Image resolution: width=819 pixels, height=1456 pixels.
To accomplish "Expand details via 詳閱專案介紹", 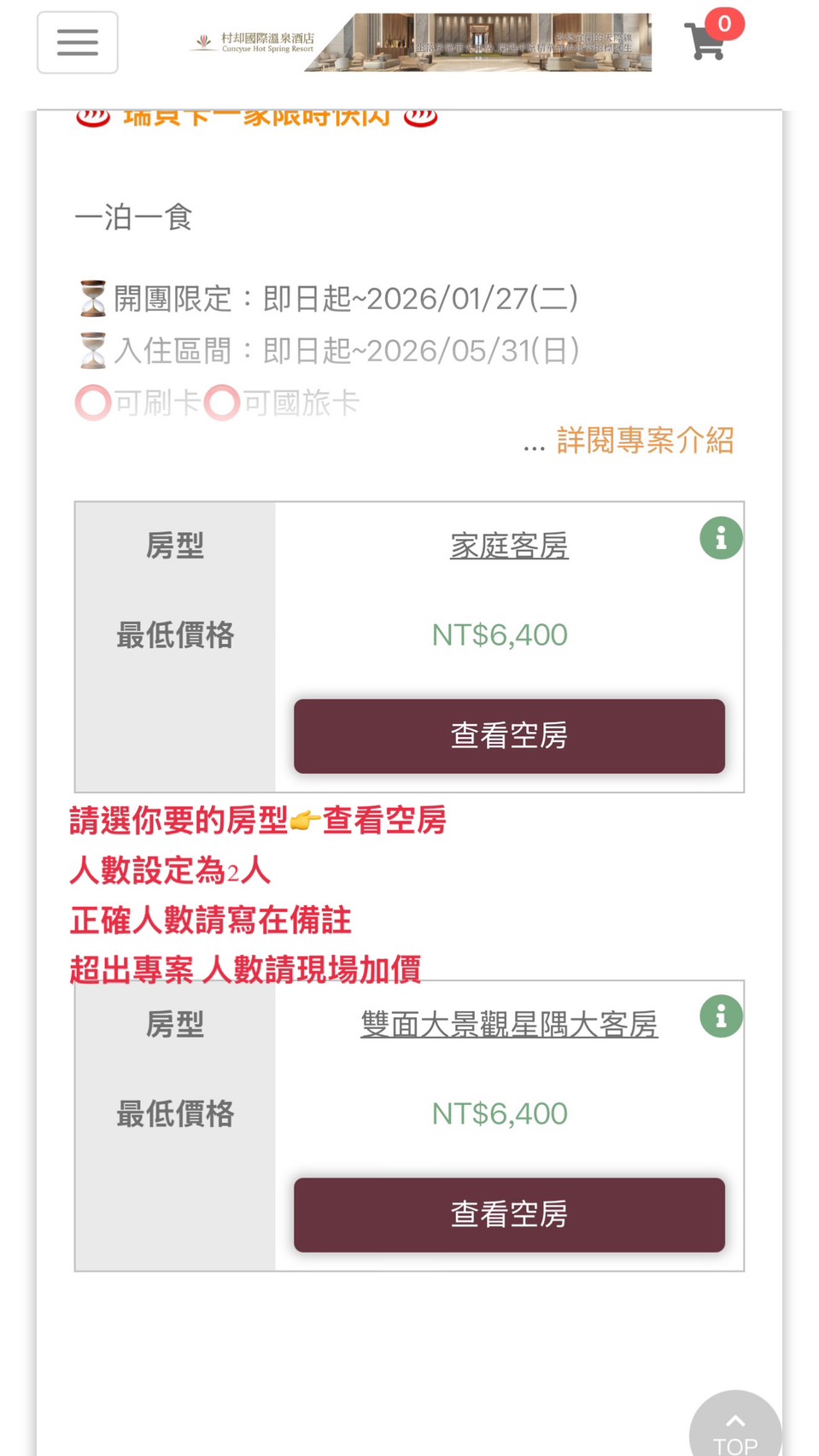I will (645, 441).
